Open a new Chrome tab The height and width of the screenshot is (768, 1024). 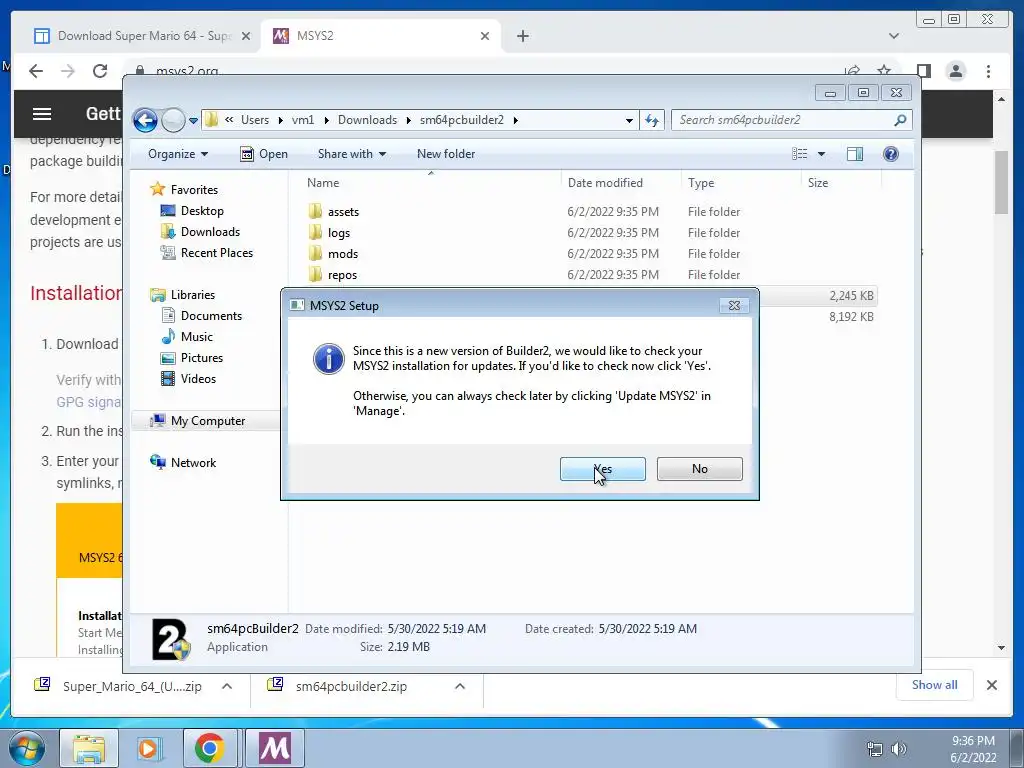[x=522, y=36]
